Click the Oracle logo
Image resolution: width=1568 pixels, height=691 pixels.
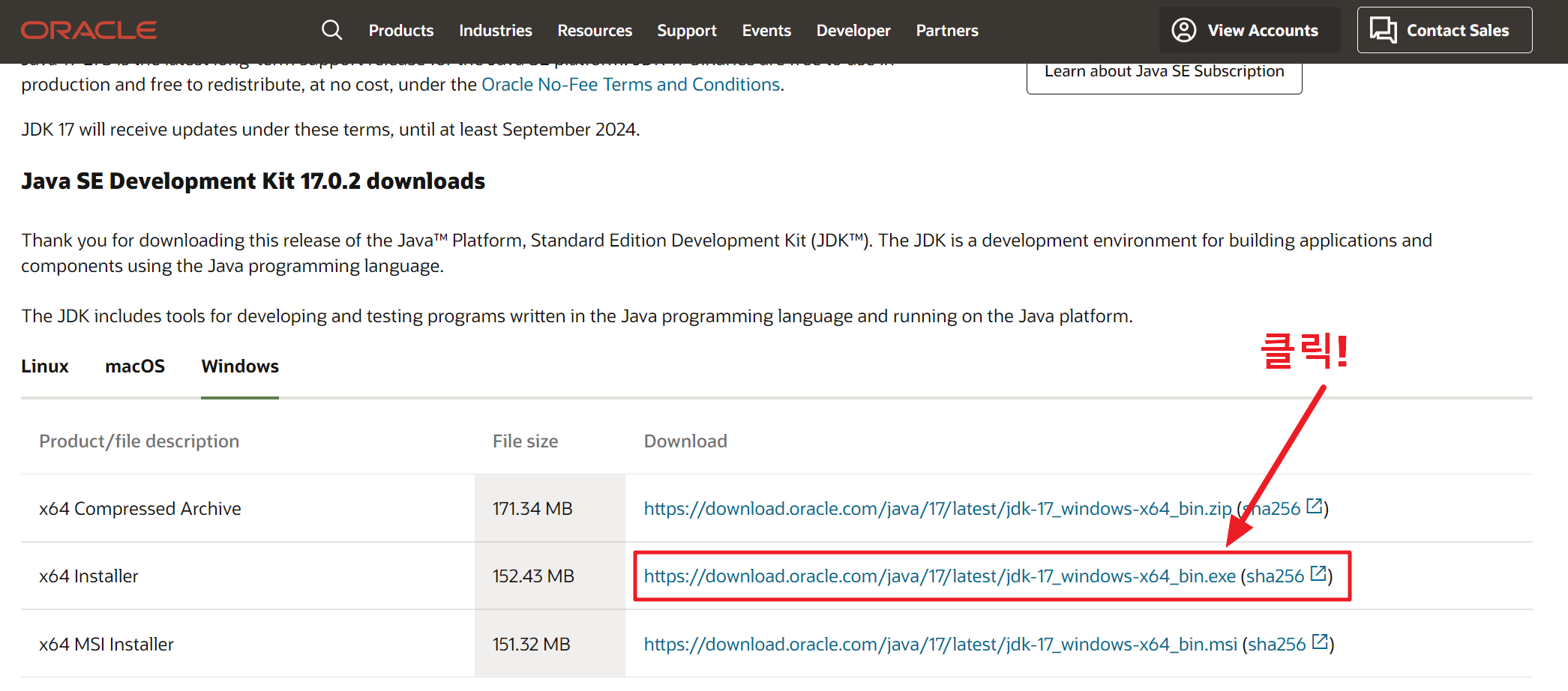coord(88,30)
